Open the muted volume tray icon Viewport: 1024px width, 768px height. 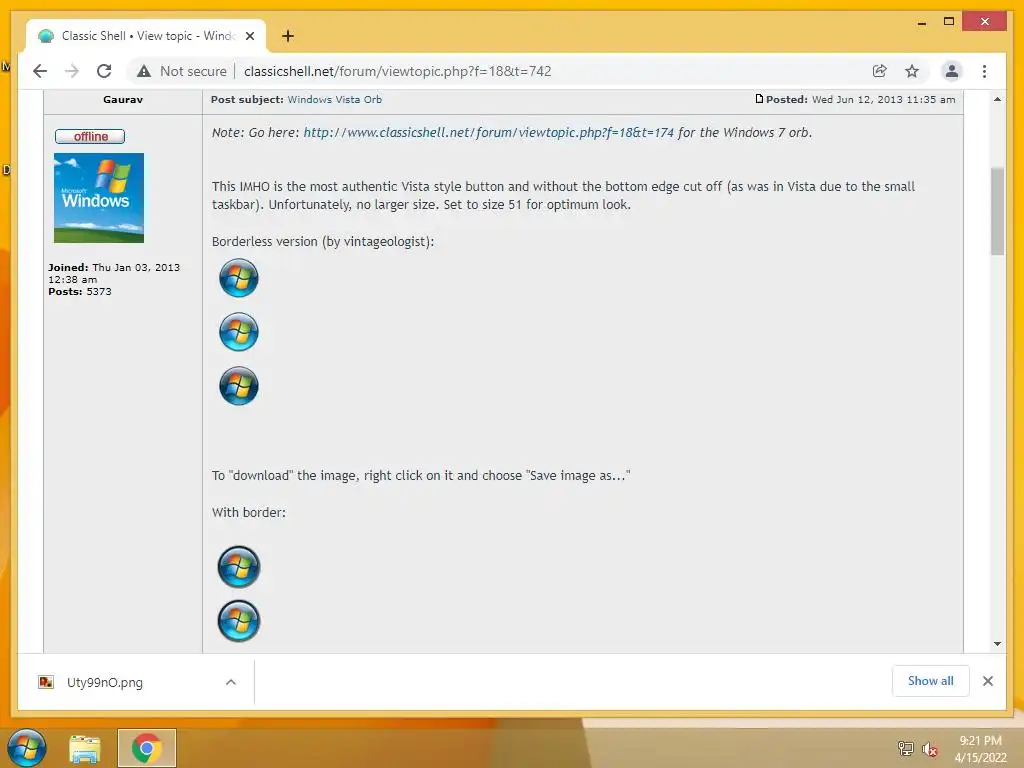930,749
